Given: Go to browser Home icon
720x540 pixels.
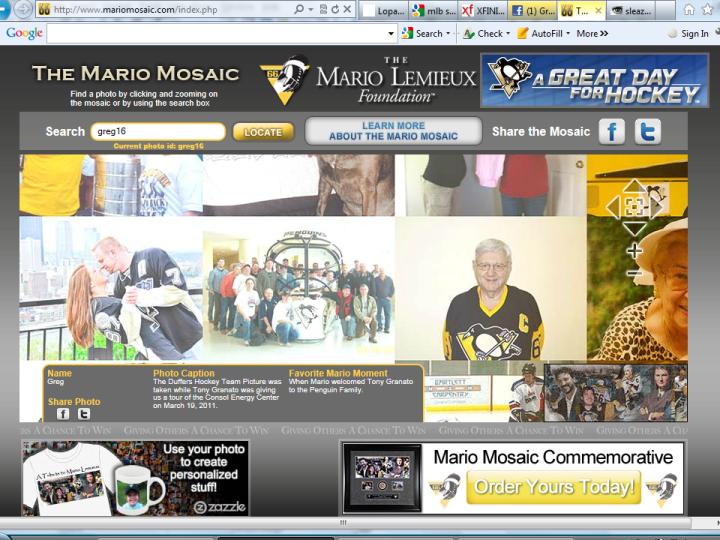Looking at the screenshot, I should [689, 10].
